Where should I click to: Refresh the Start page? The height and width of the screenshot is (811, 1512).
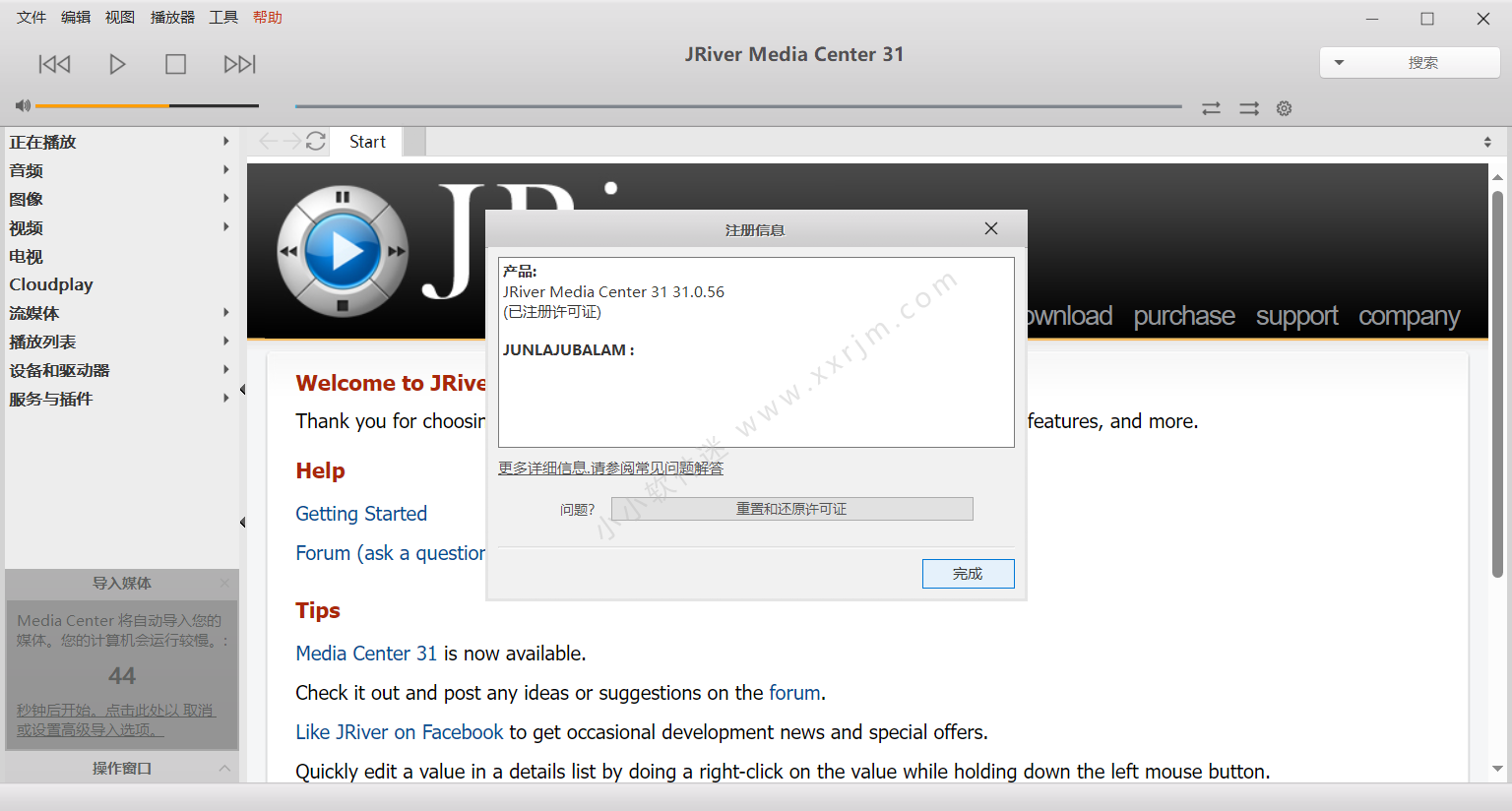pyautogui.click(x=316, y=142)
